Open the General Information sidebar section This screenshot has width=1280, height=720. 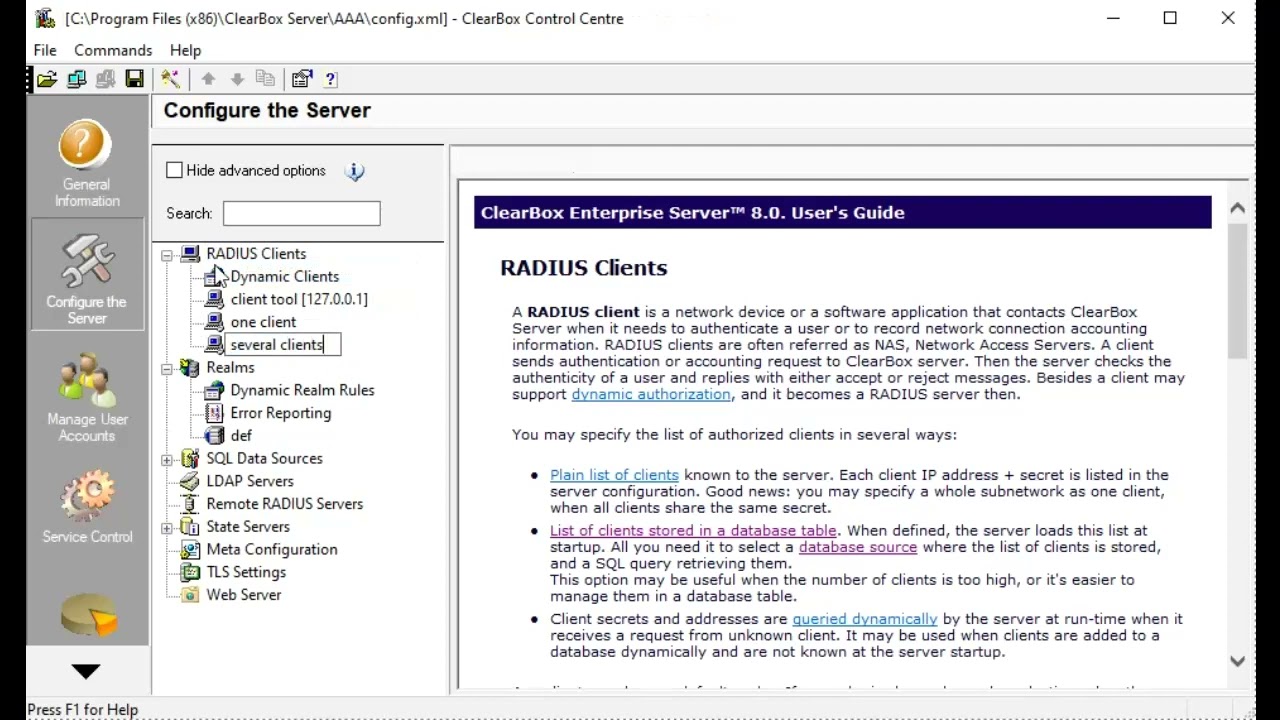[86, 164]
